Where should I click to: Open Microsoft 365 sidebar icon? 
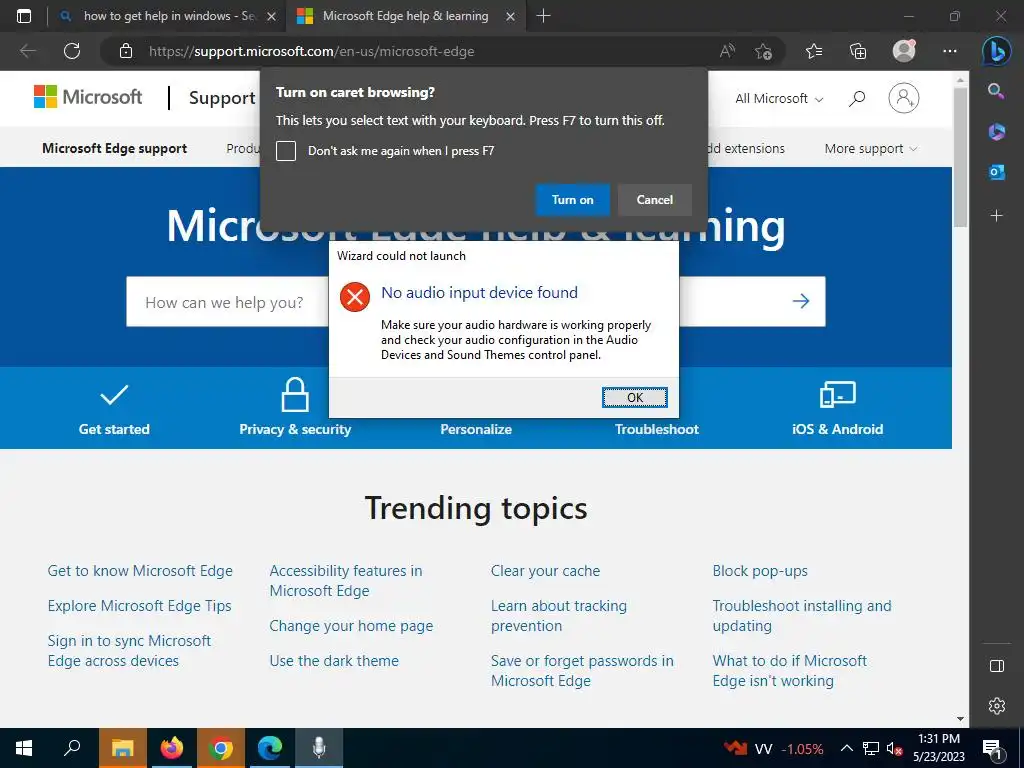(996, 131)
